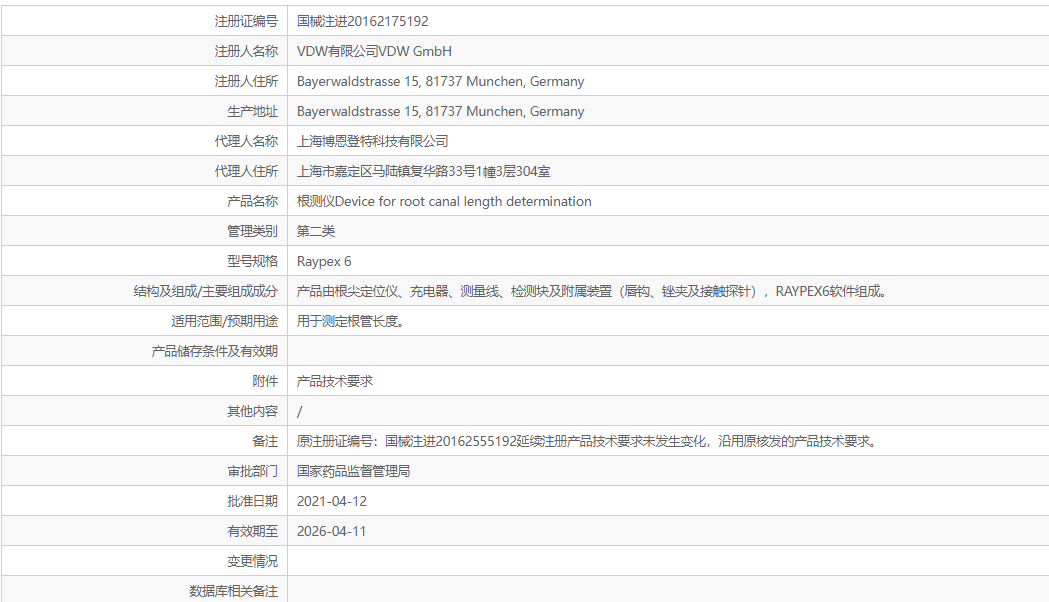Click the slash value in 其他内容 row
Viewport: 1049px width, 602px height.
300,412
